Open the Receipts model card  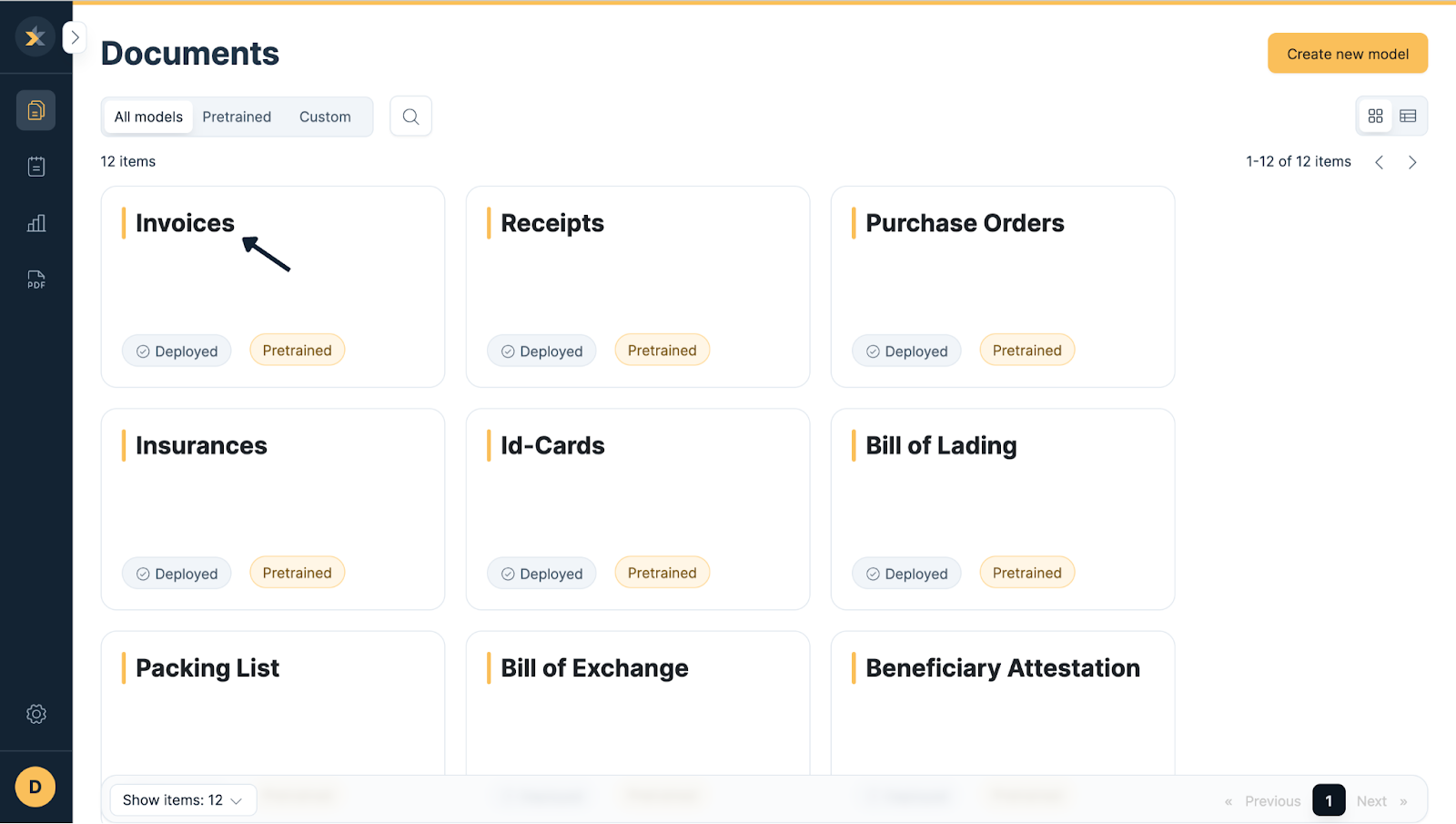tap(638, 287)
